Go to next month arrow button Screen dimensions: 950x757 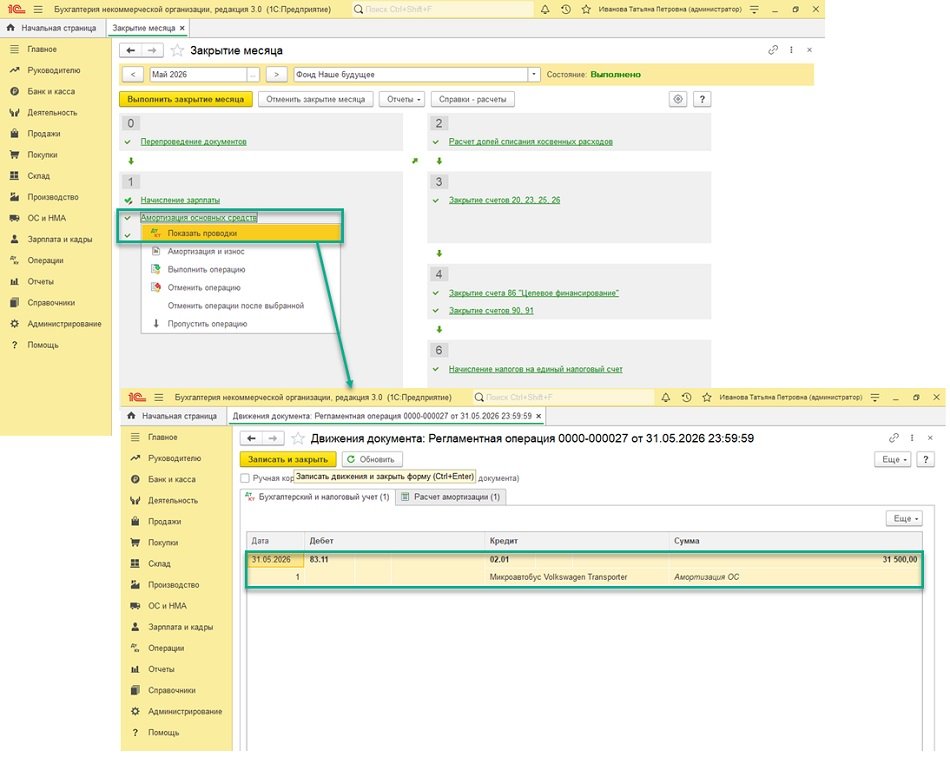click(276, 75)
